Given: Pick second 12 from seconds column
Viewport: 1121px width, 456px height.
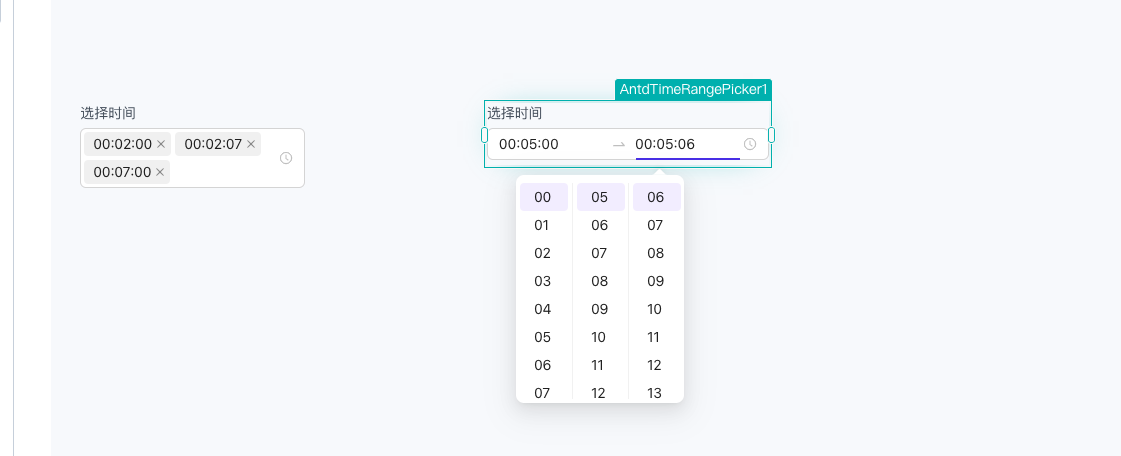Looking at the screenshot, I should 656,365.
